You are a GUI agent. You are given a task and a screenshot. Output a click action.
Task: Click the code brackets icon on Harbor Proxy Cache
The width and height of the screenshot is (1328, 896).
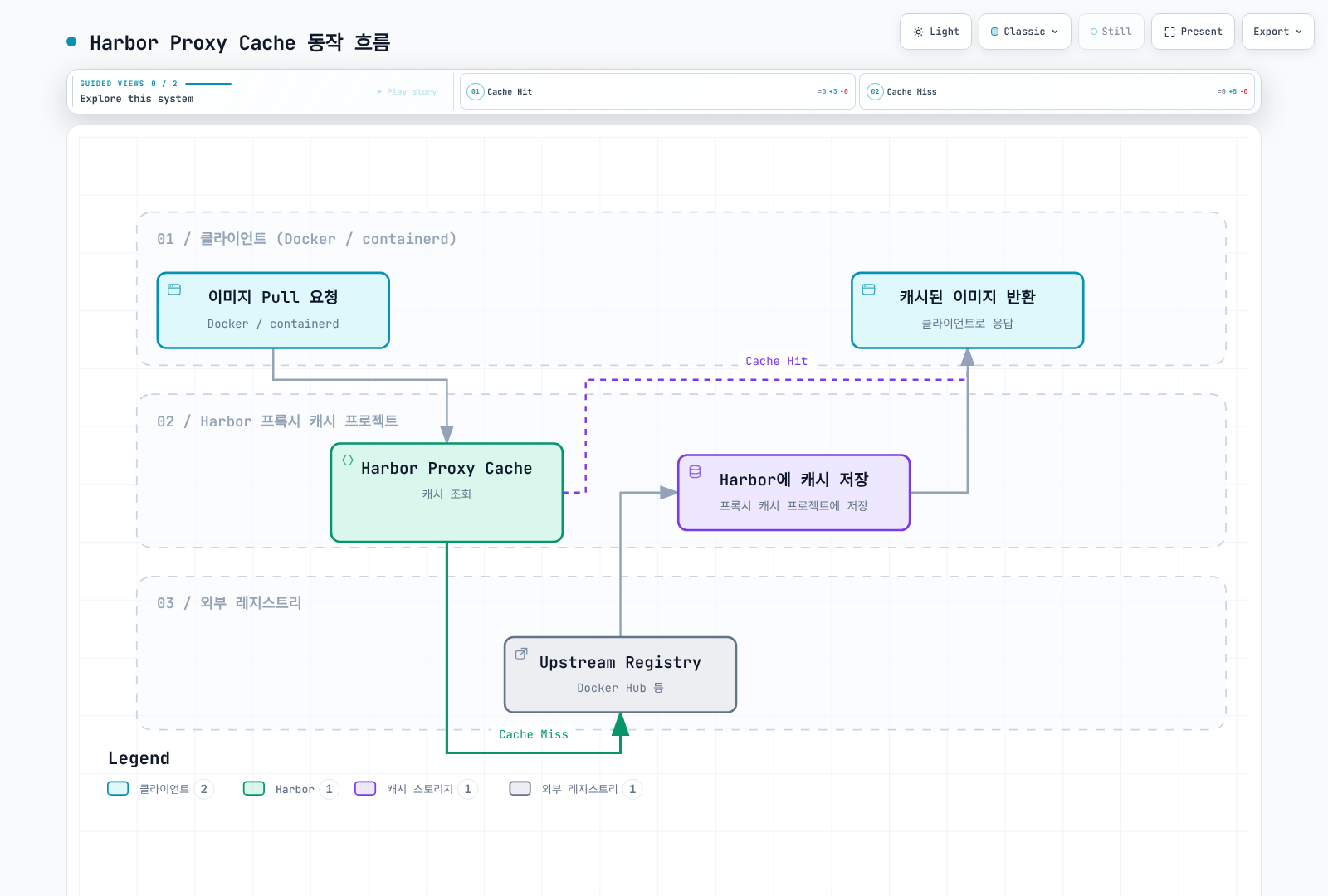[x=348, y=460]
